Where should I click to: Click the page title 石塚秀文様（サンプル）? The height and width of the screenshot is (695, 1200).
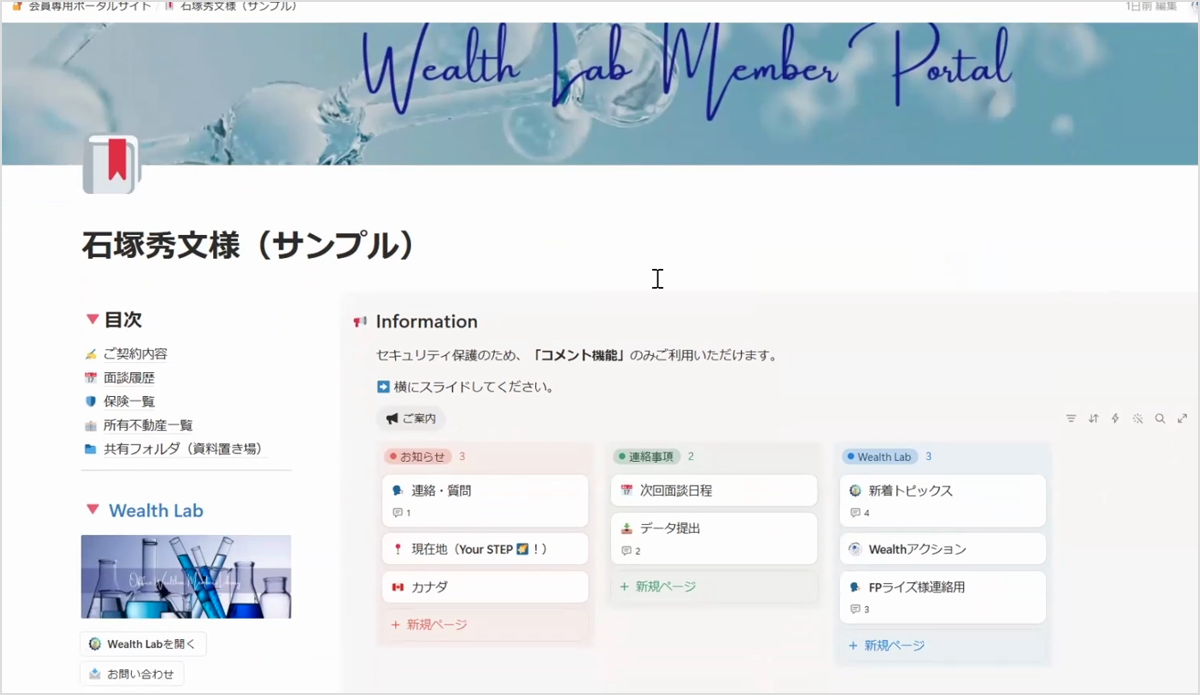pyautogui.click(x=248, y=245)
